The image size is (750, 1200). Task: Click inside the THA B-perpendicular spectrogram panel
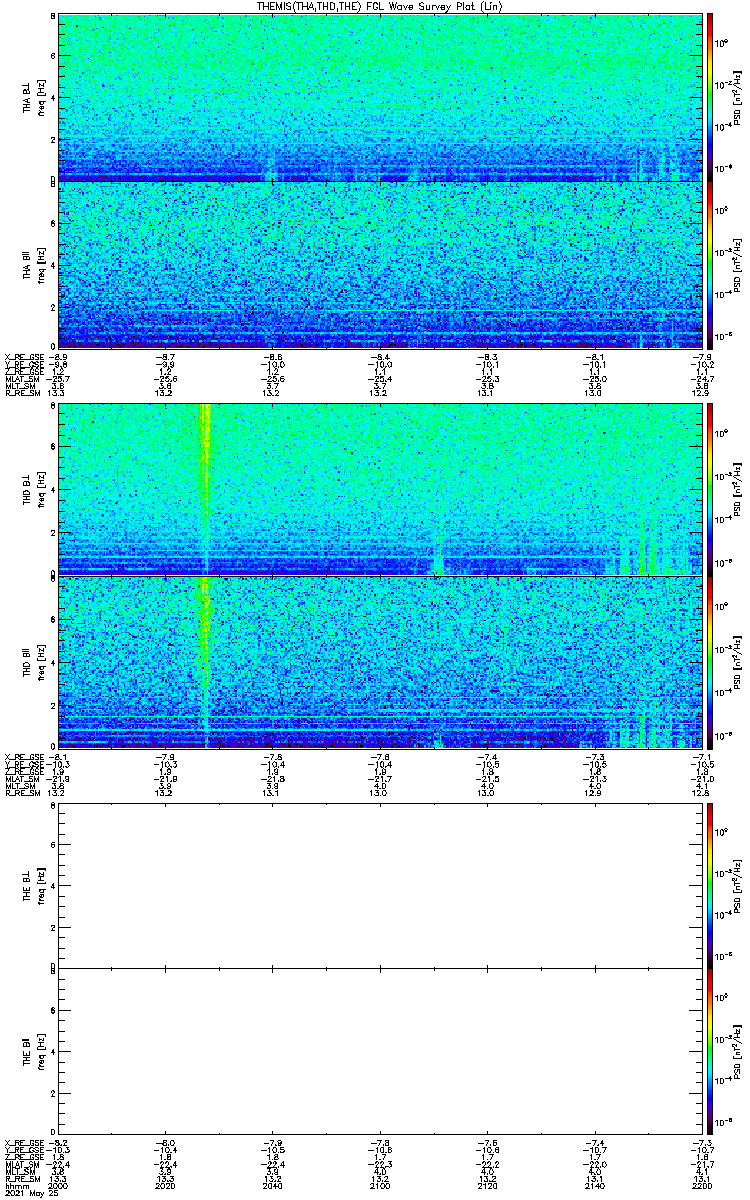pyautogui.click(x=379, y=97)
